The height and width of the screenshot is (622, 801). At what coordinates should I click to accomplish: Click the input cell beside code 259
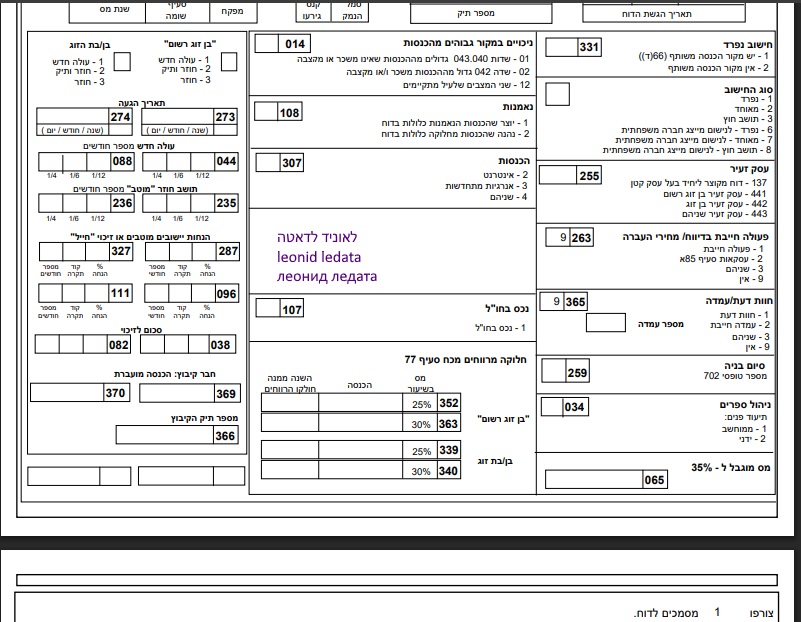coord(554,372)
